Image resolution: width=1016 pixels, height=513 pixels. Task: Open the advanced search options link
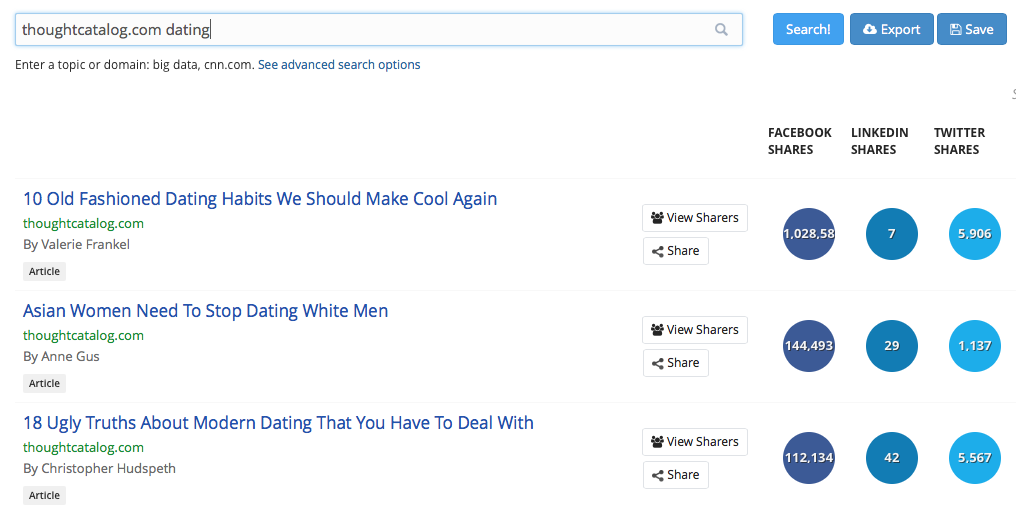[339, 65]
